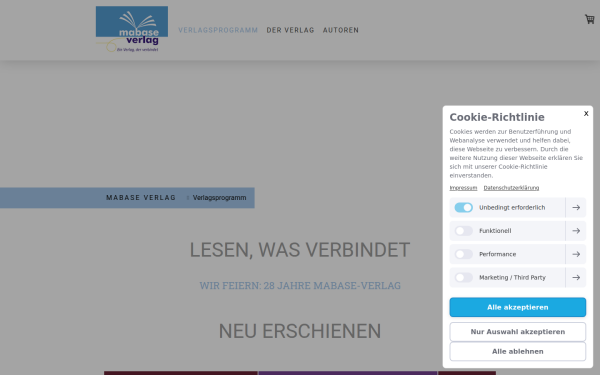This screenshot has width=600, height=375.
Task: Click Alle akzeptieren button
Action: tap(517, 307)
